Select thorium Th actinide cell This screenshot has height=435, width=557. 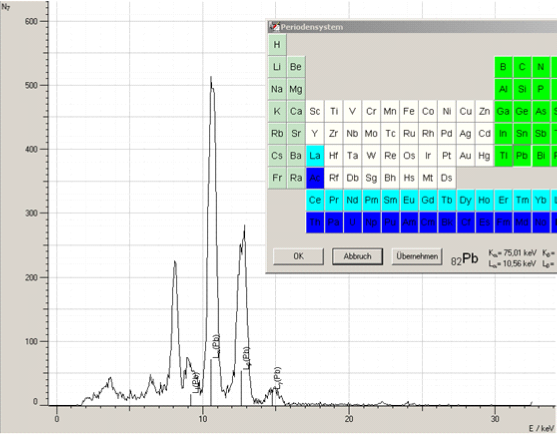pos(315,222)
